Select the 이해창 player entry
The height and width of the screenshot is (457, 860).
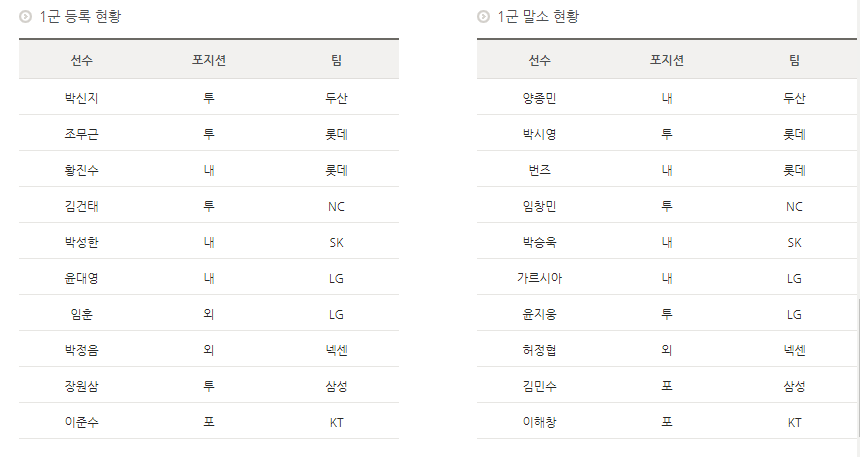point(539,422)
